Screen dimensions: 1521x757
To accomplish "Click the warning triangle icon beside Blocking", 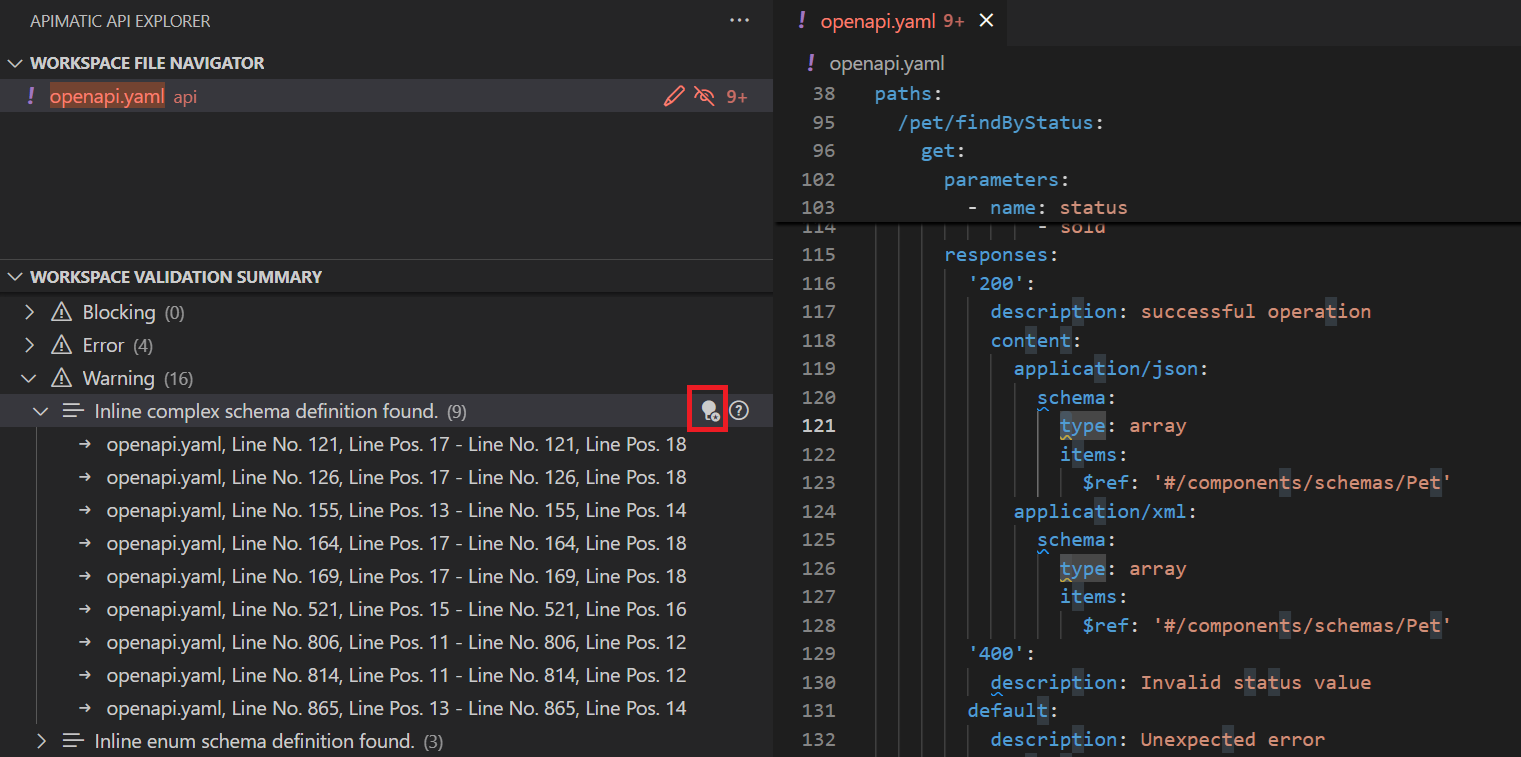I will pos(61,312).
